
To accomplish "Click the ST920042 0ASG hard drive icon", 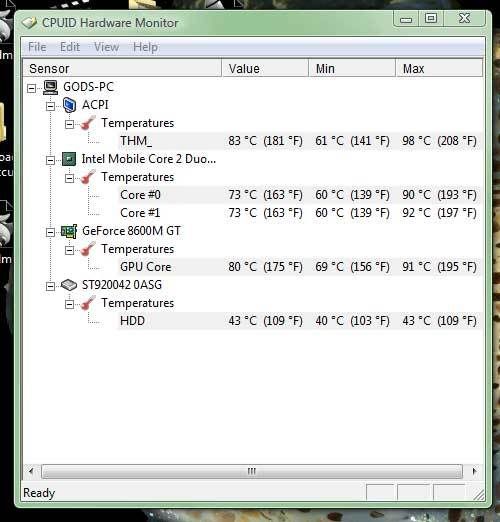I will [69, 285].
